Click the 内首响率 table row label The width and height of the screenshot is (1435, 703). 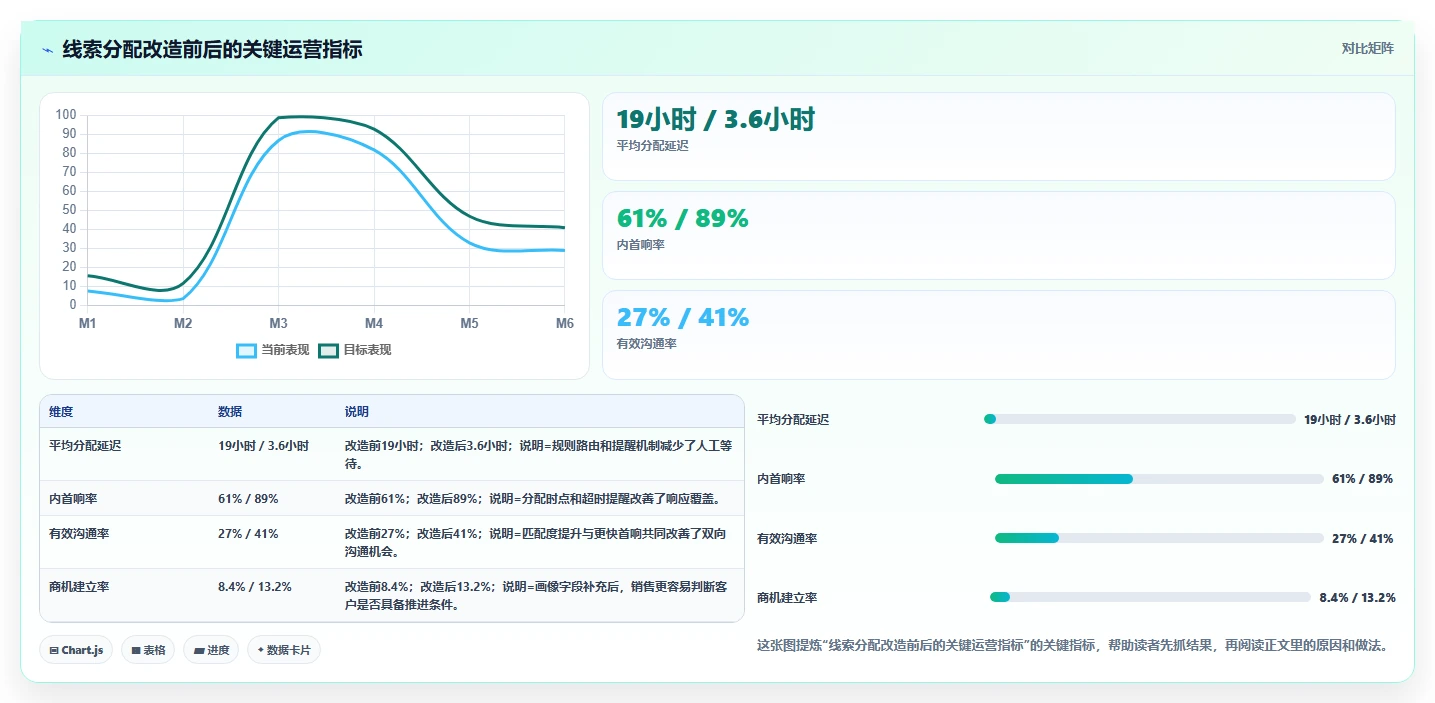click(73, 498)
